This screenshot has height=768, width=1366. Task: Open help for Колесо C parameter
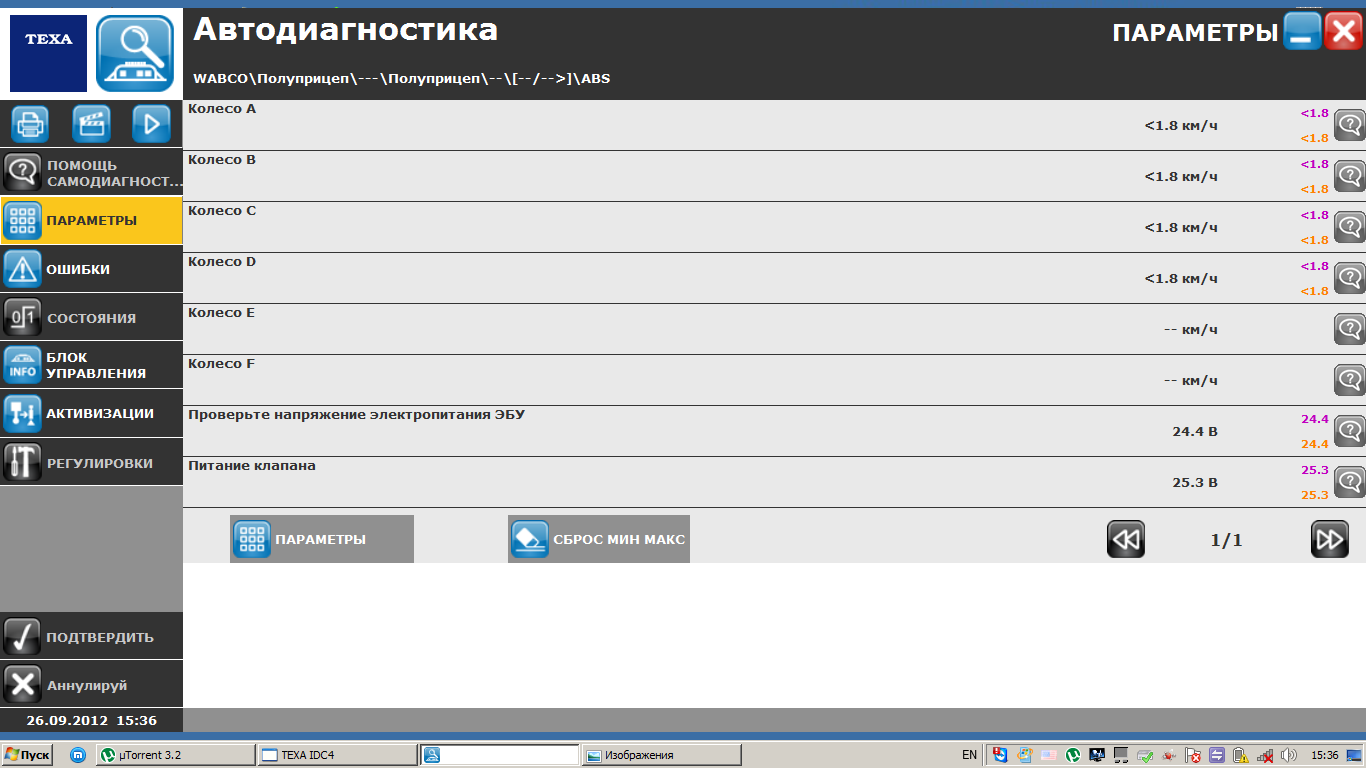[1349, 227]
